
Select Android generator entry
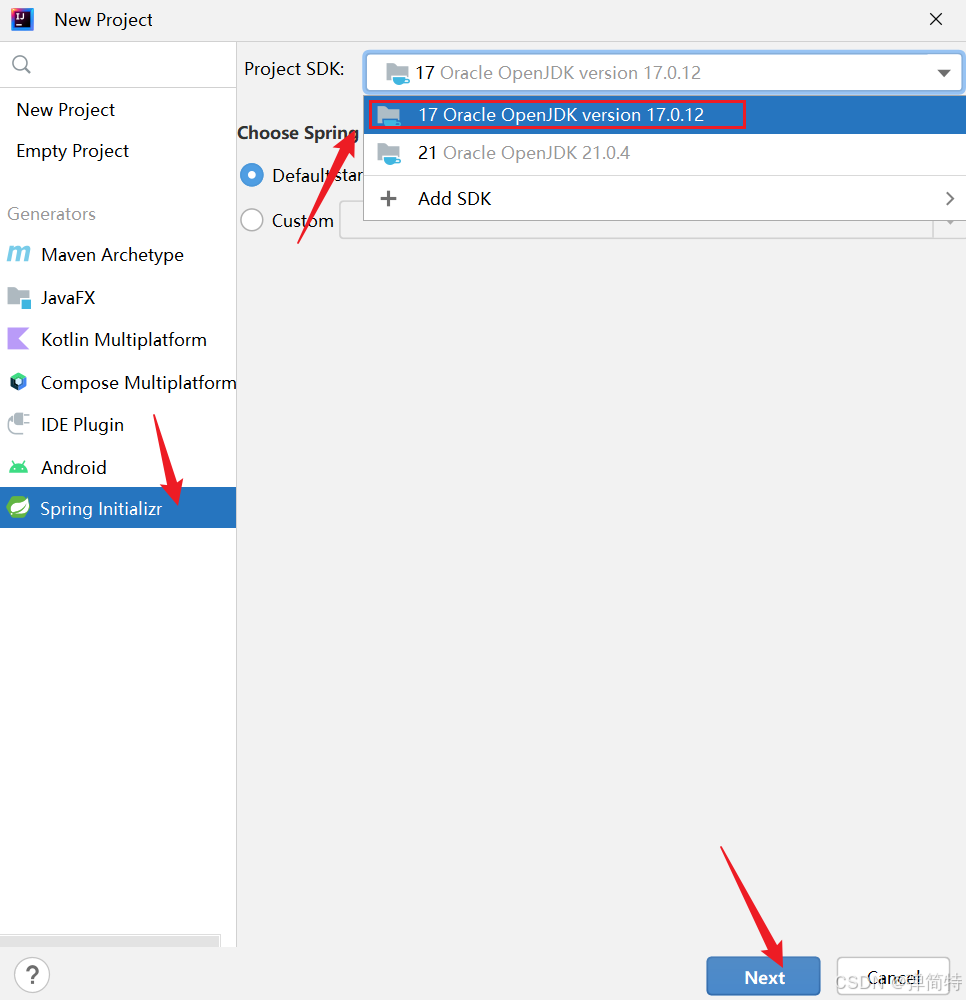[x=118, y=467]
